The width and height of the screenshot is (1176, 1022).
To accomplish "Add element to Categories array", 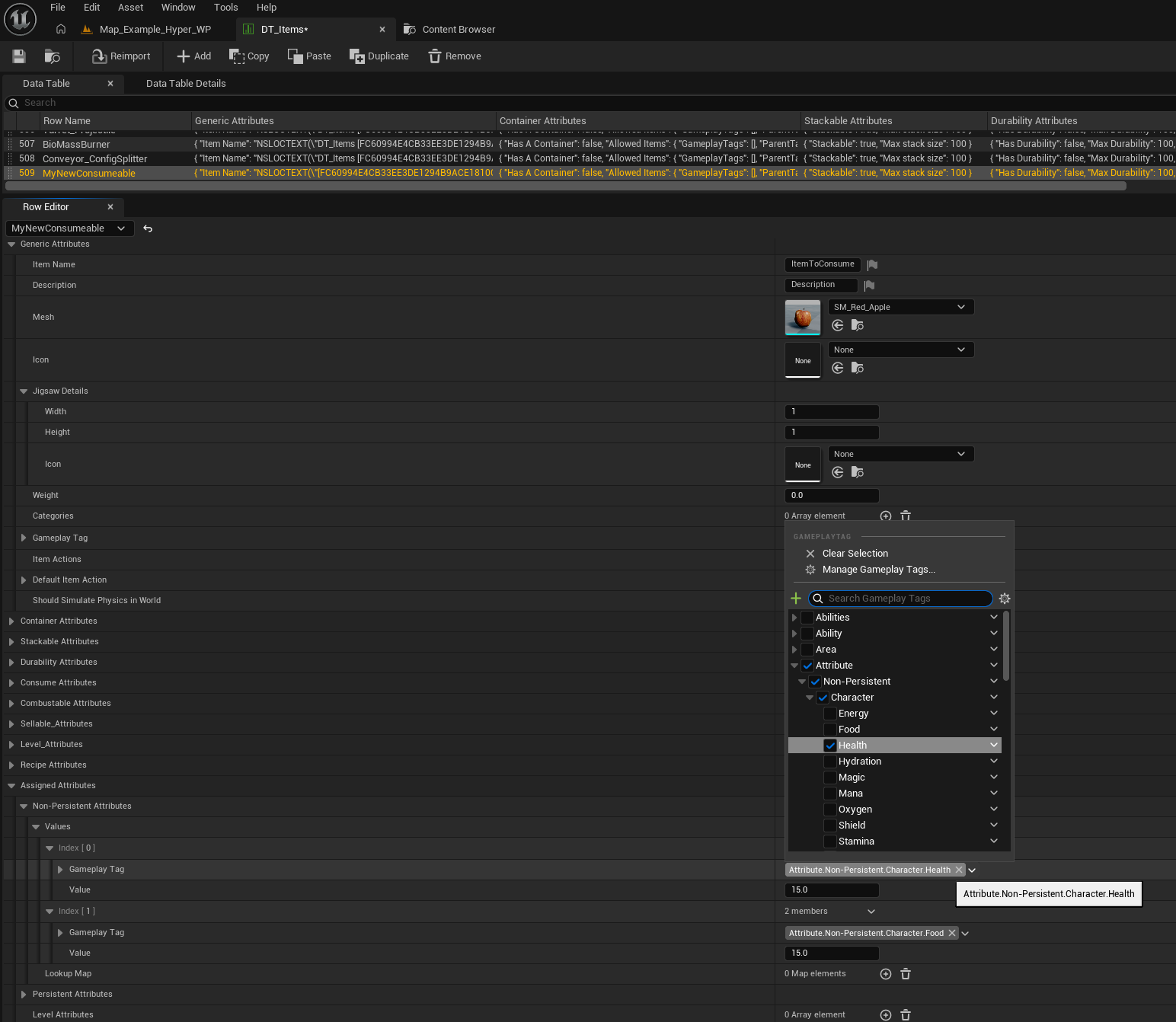I will tap(886, 516).
